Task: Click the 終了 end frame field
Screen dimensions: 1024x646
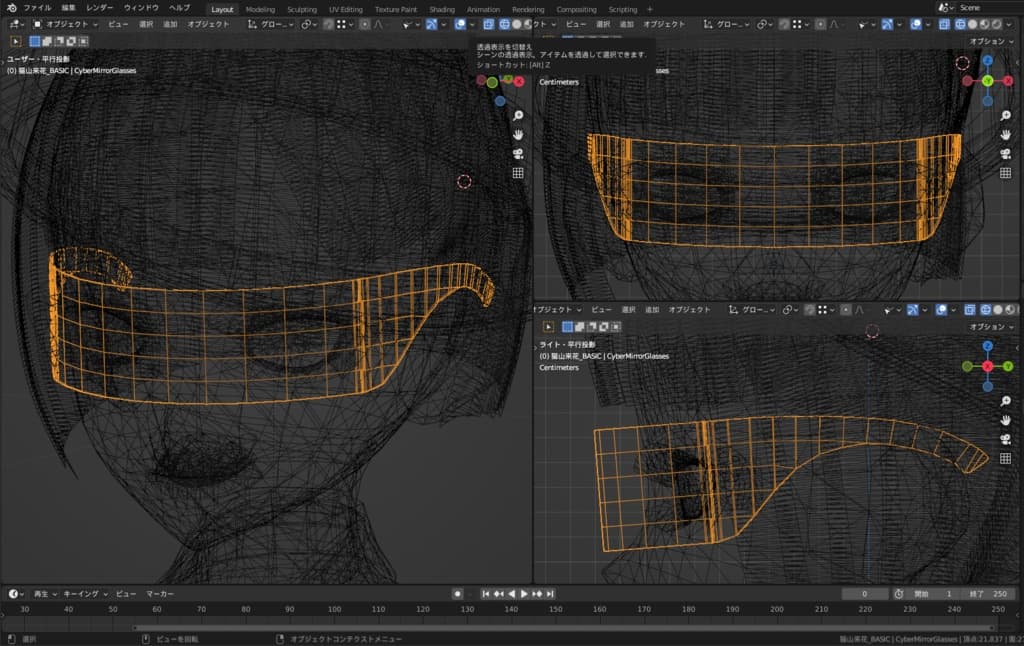Action: coord(990,594)
